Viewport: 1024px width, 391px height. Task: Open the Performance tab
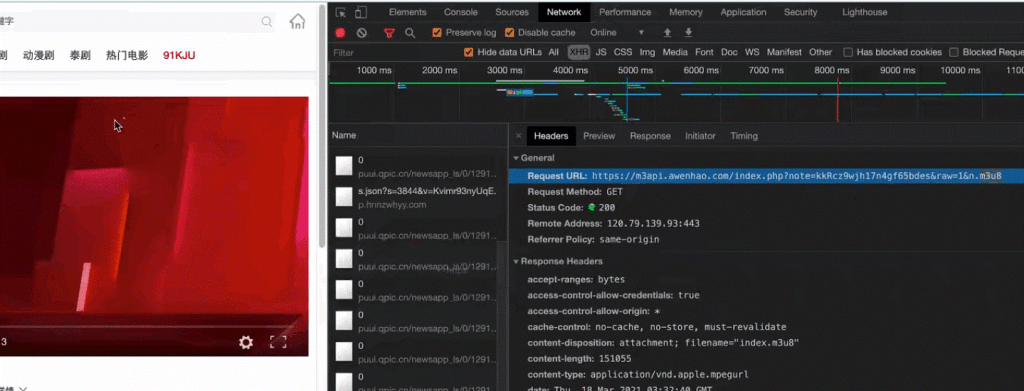pyautogui.click(x=625, y=12)
